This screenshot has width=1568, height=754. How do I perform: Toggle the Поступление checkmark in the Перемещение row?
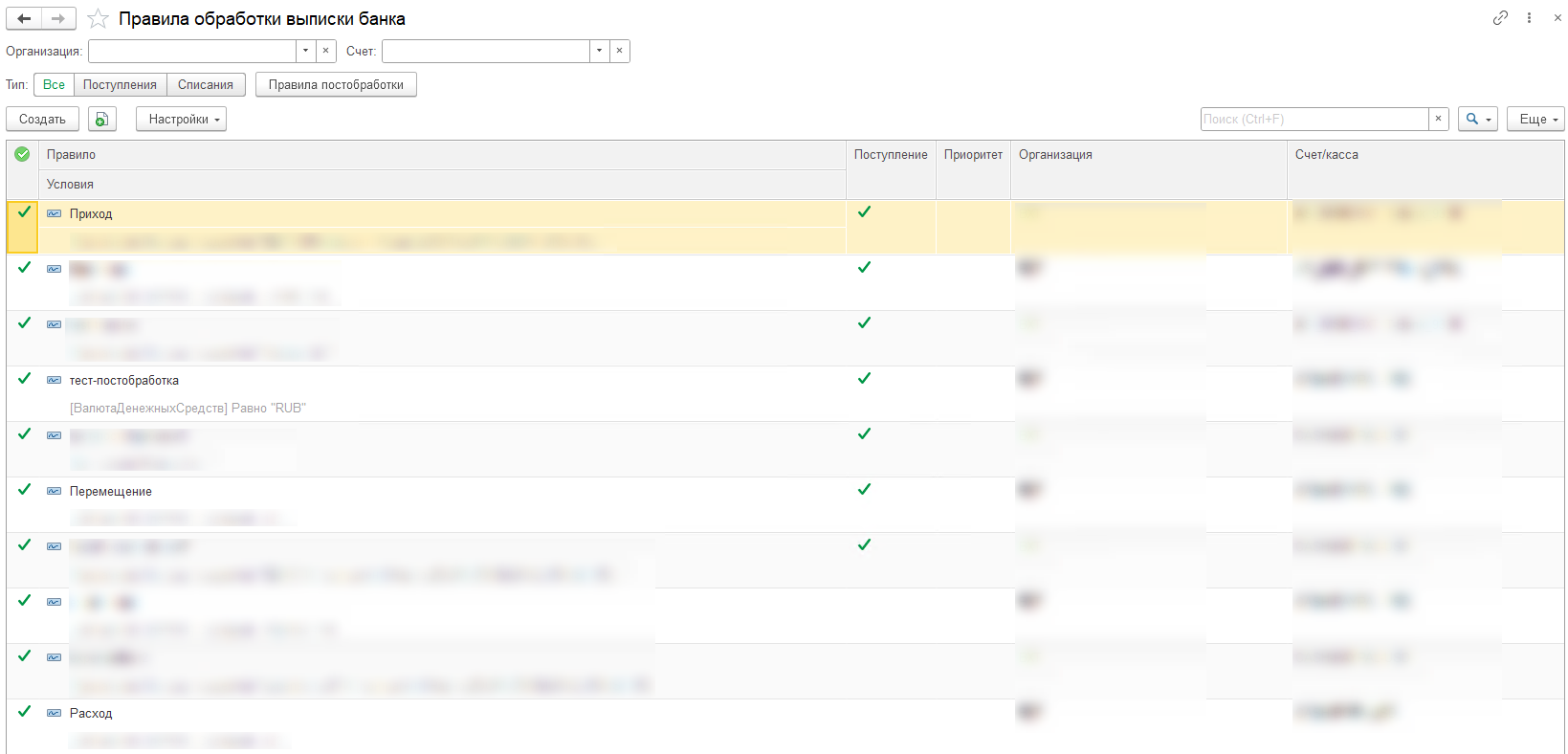coord(864,490)
